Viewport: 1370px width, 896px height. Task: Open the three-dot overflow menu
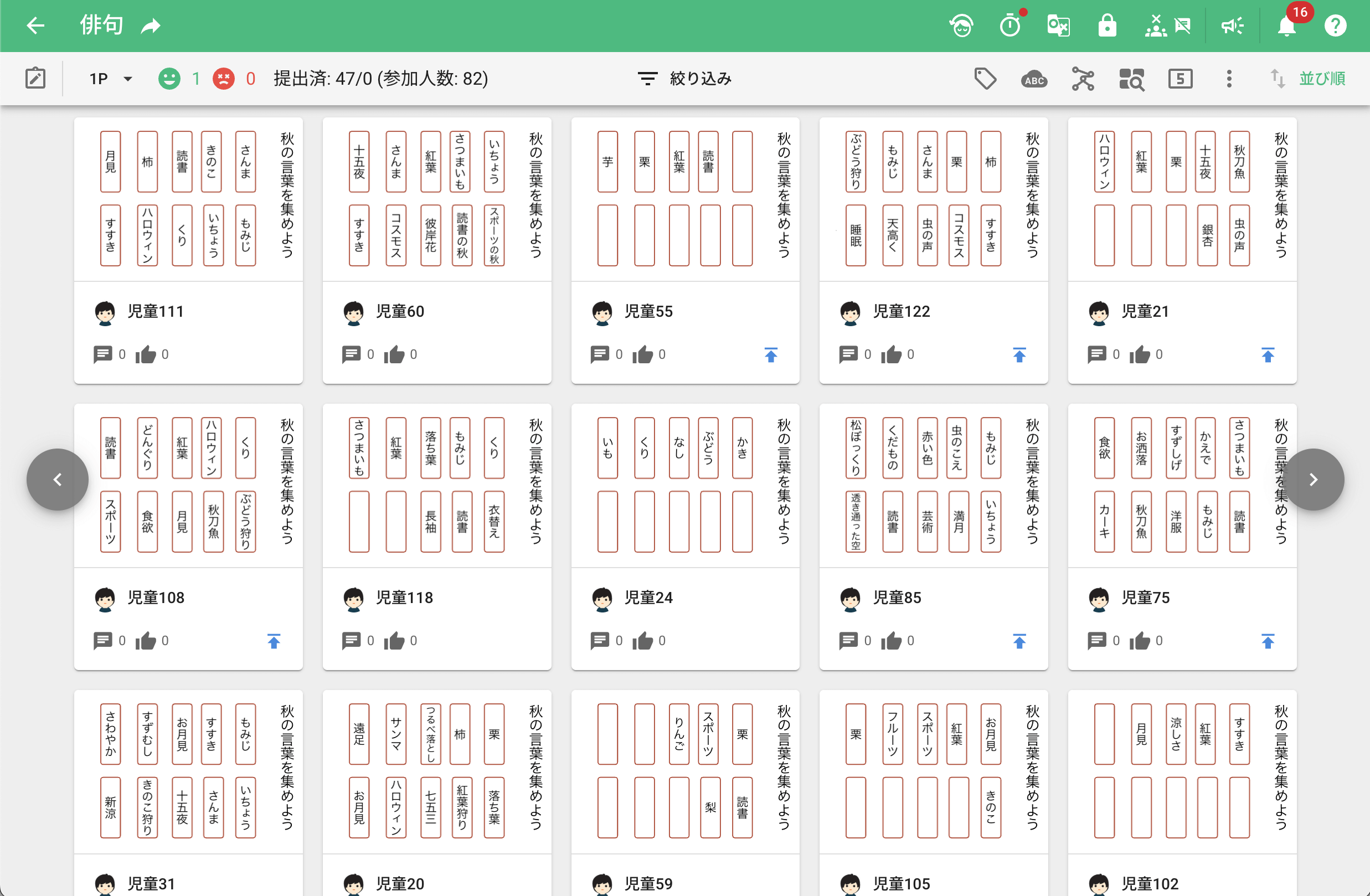pos(1228,78)
